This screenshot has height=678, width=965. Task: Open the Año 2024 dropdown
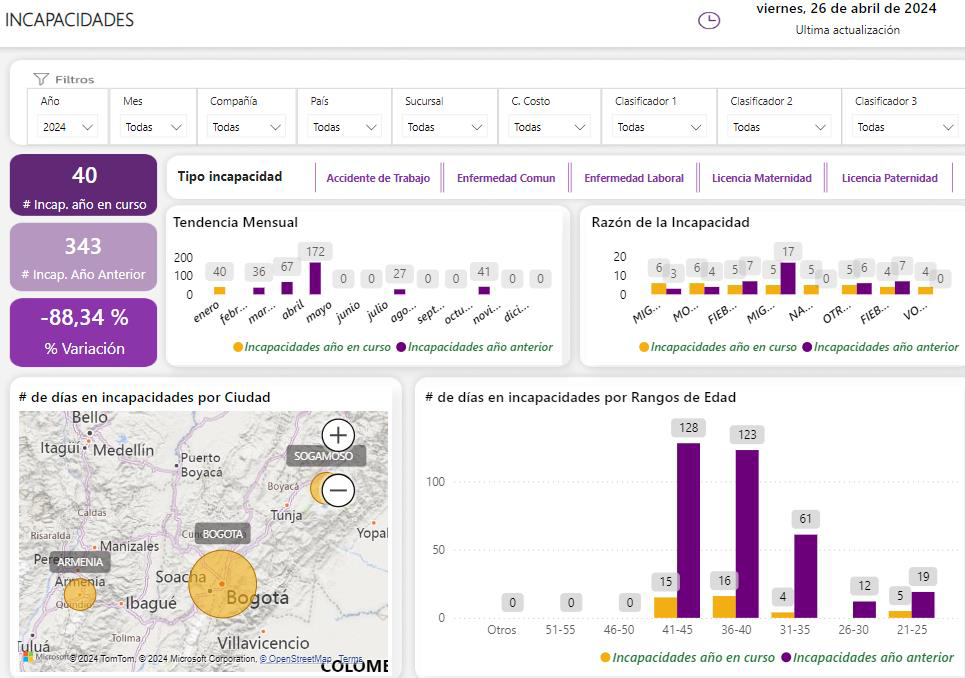coord(66,127)
